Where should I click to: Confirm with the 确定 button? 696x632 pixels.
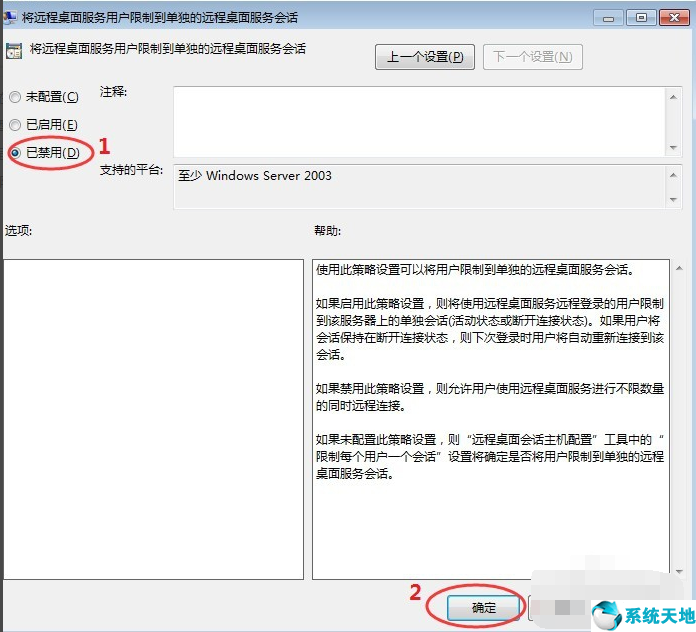click(x=483, y=607)
